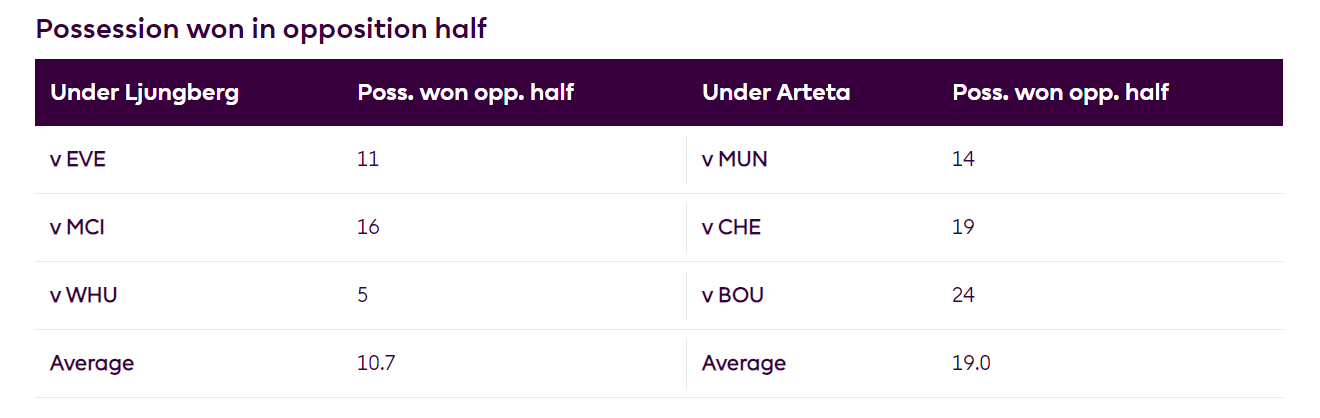Click second 'Poss. won opp. half' header

(1061, 93)
